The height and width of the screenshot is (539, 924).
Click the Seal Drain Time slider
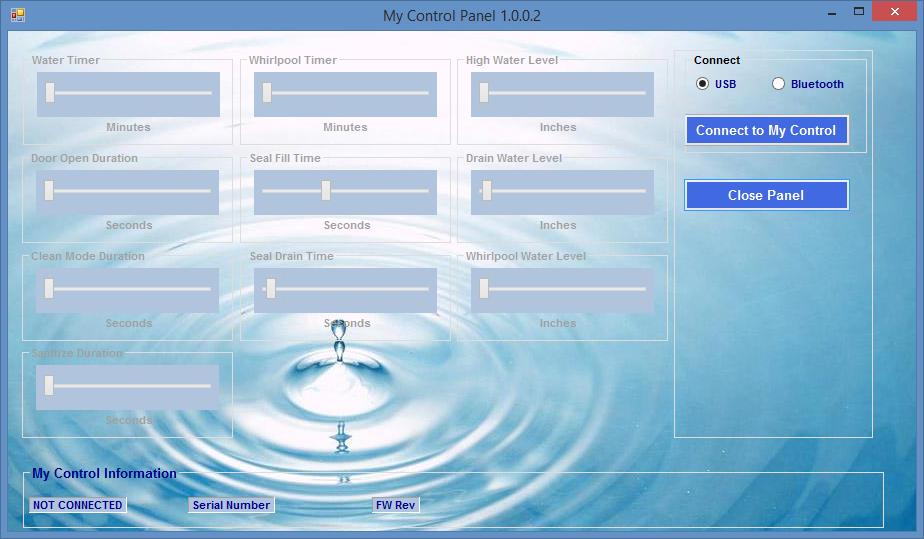click(345, 290)
